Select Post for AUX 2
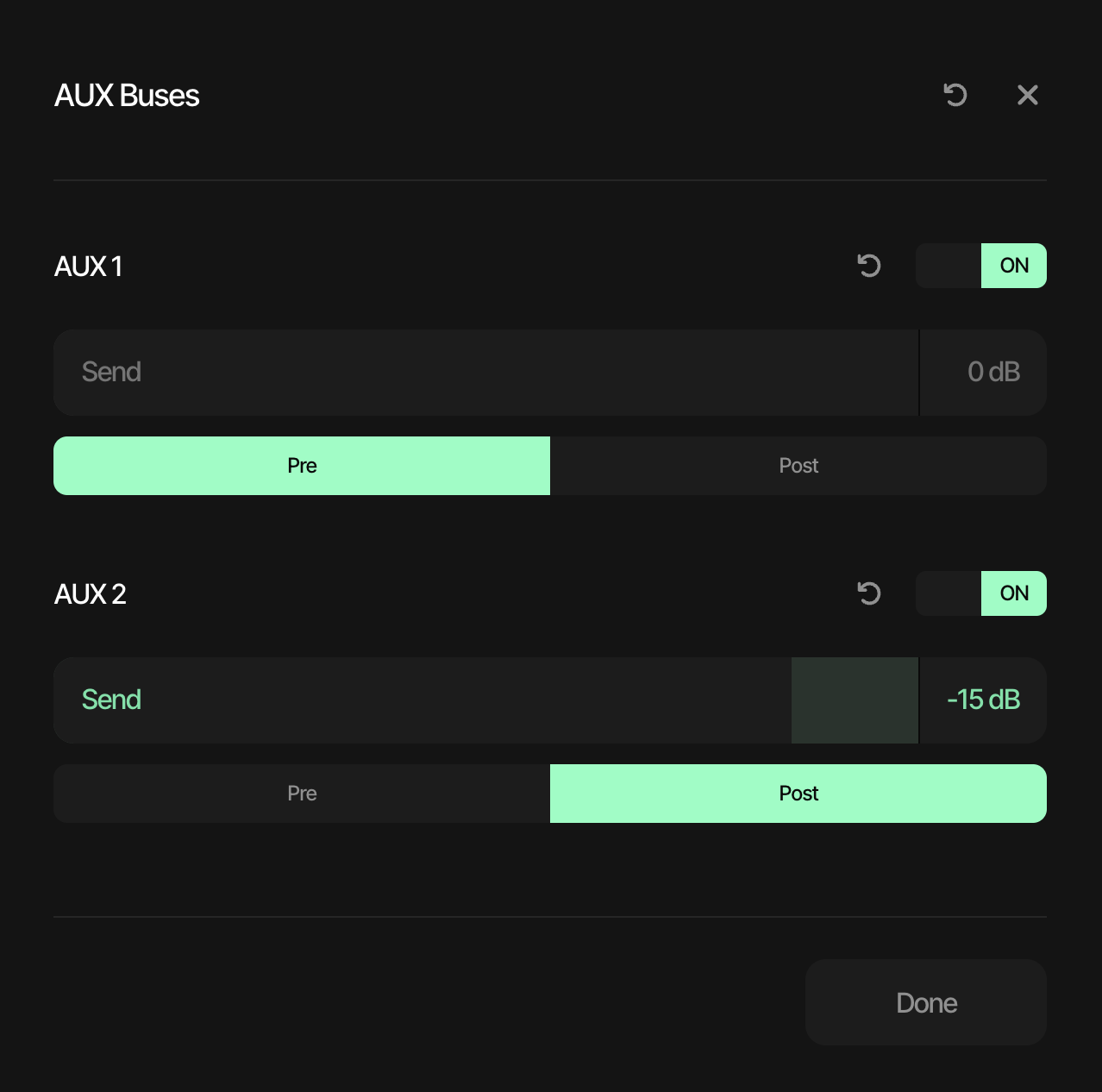The width and height of the screenshot is (1102, 1092). tap(798, 794)
